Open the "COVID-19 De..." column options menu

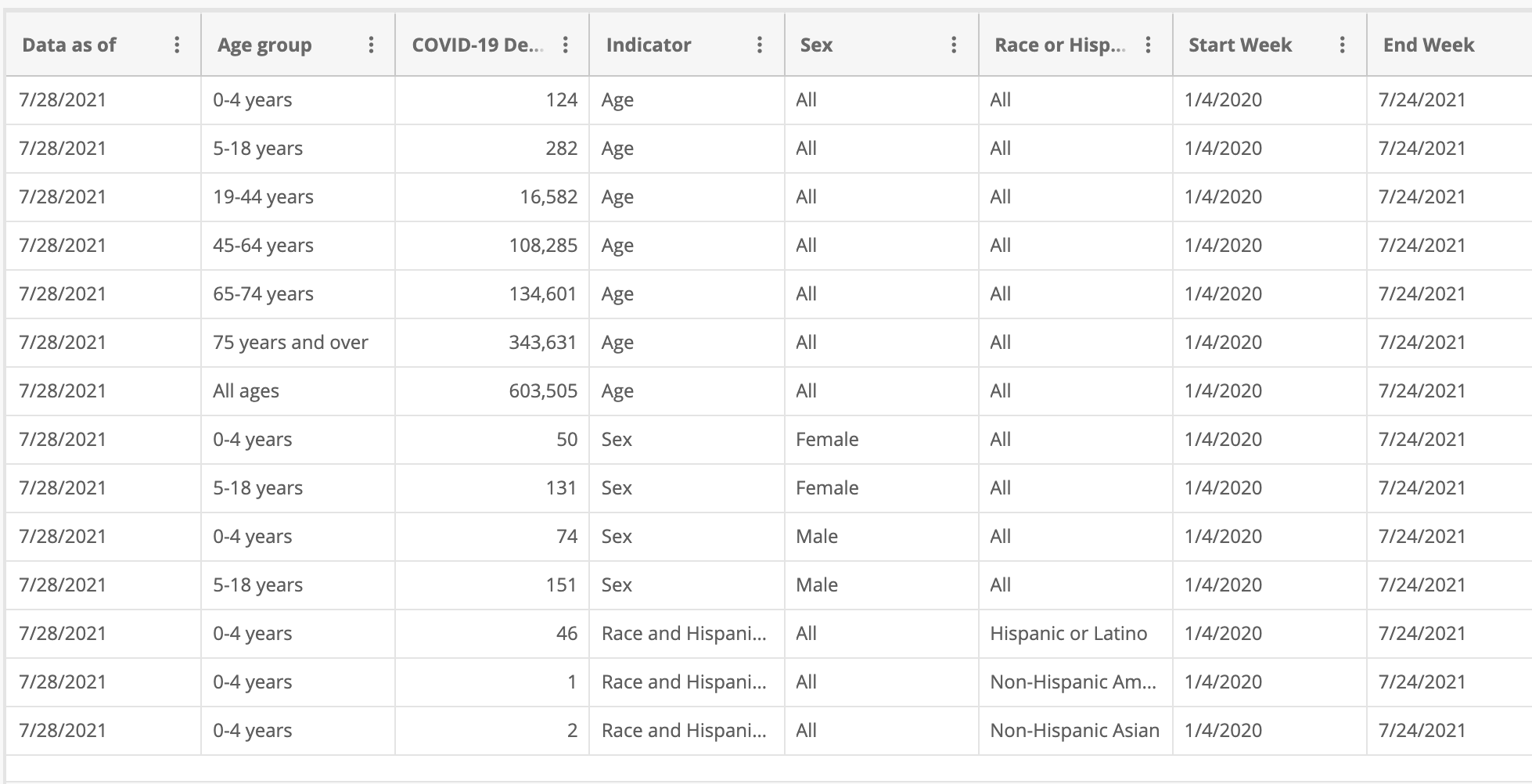[565, 45]
